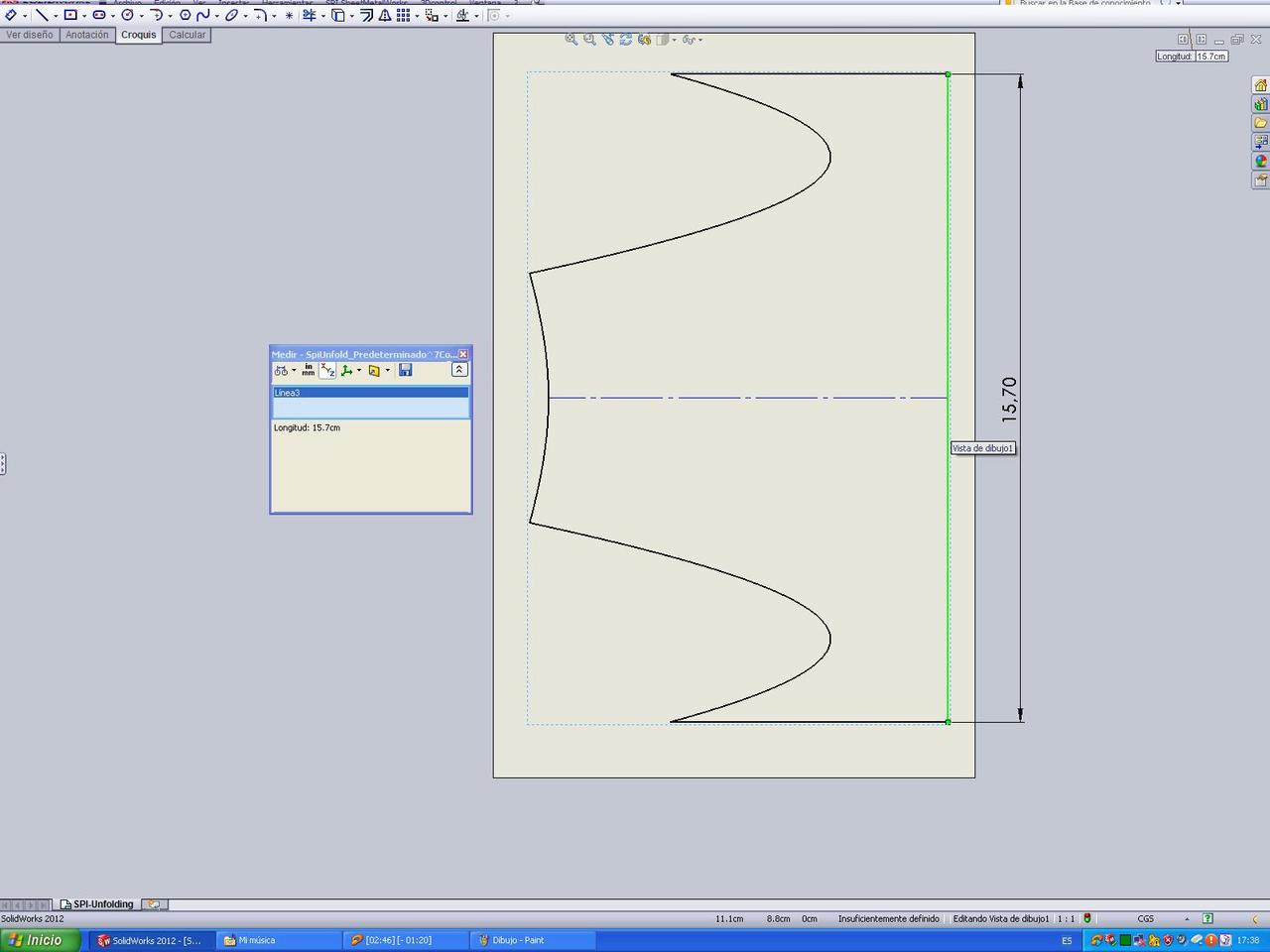Open dropdown next to Arc tool
Image resolution: width=1270 pixels, height=952 pixels.
click(x=171, y=16)
